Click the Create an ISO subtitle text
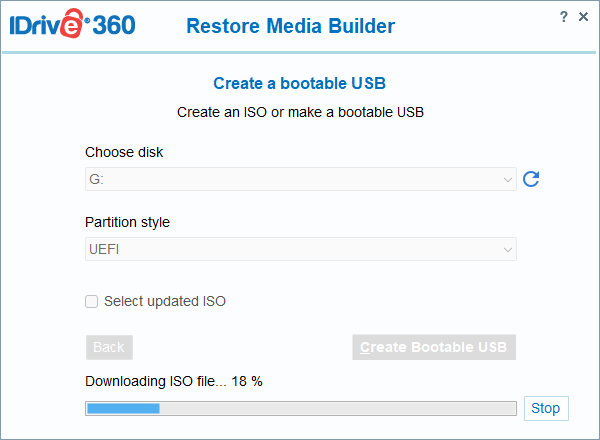Image resolution: width=600 pixels, height=440 pixels. [x=300, y=112]
